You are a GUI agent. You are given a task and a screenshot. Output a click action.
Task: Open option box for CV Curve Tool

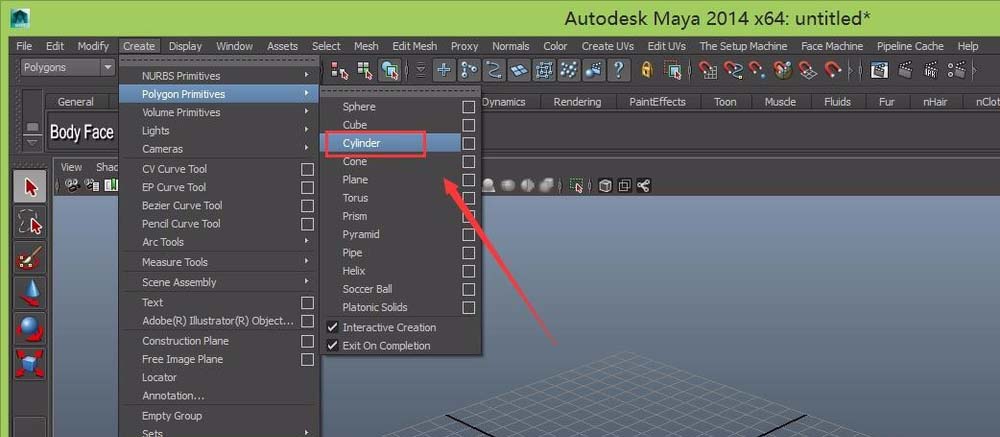(307, 169)
